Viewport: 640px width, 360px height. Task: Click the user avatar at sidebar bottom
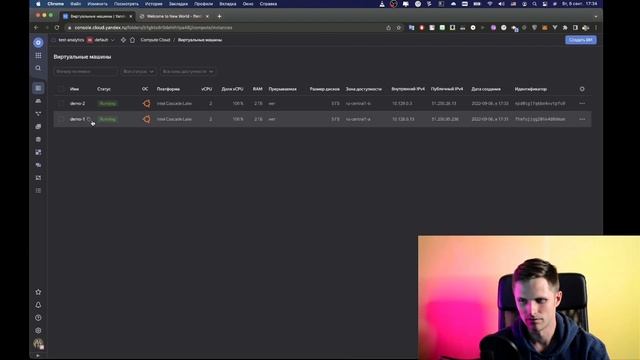tap(38, 343)
